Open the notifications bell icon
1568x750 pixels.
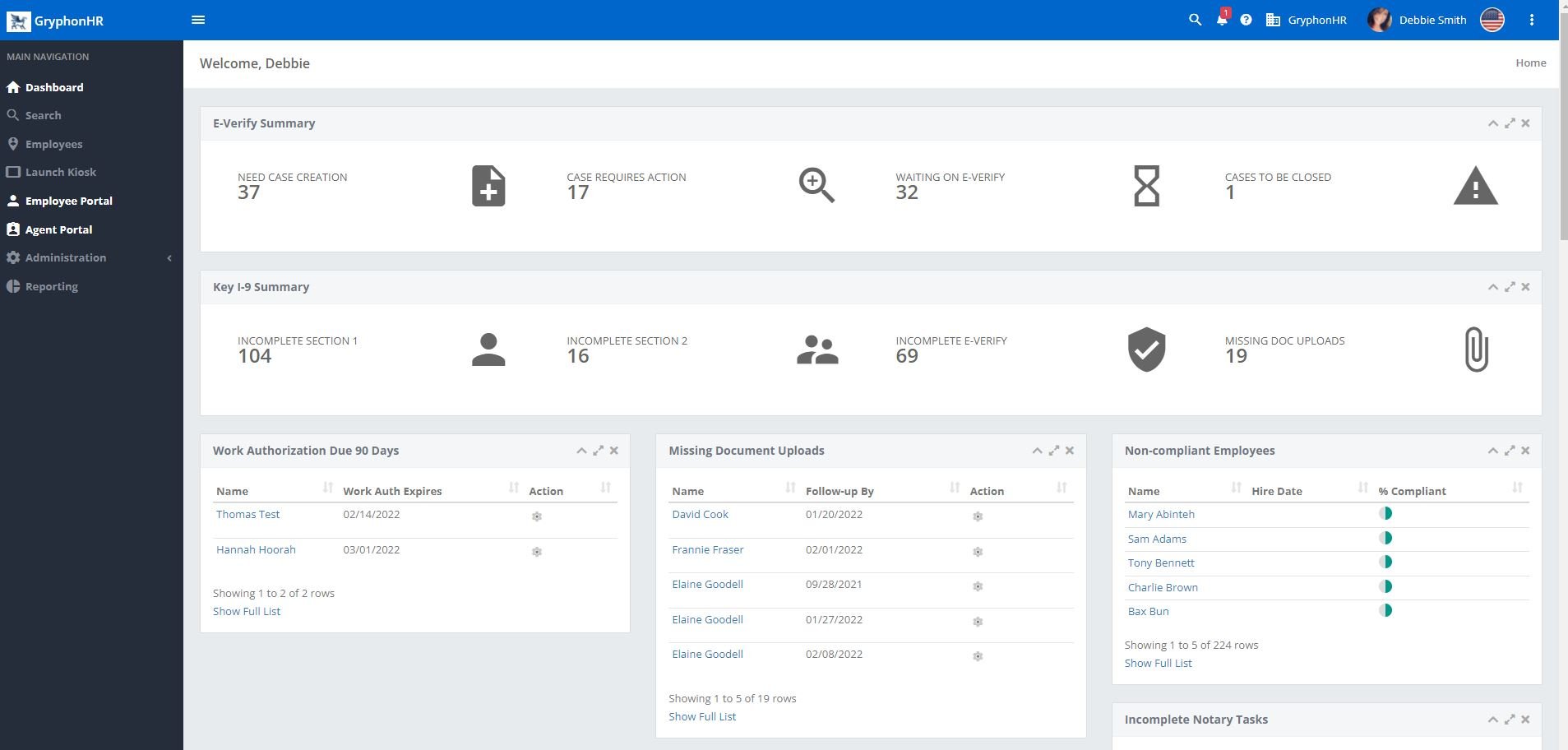pos(1221,20)
